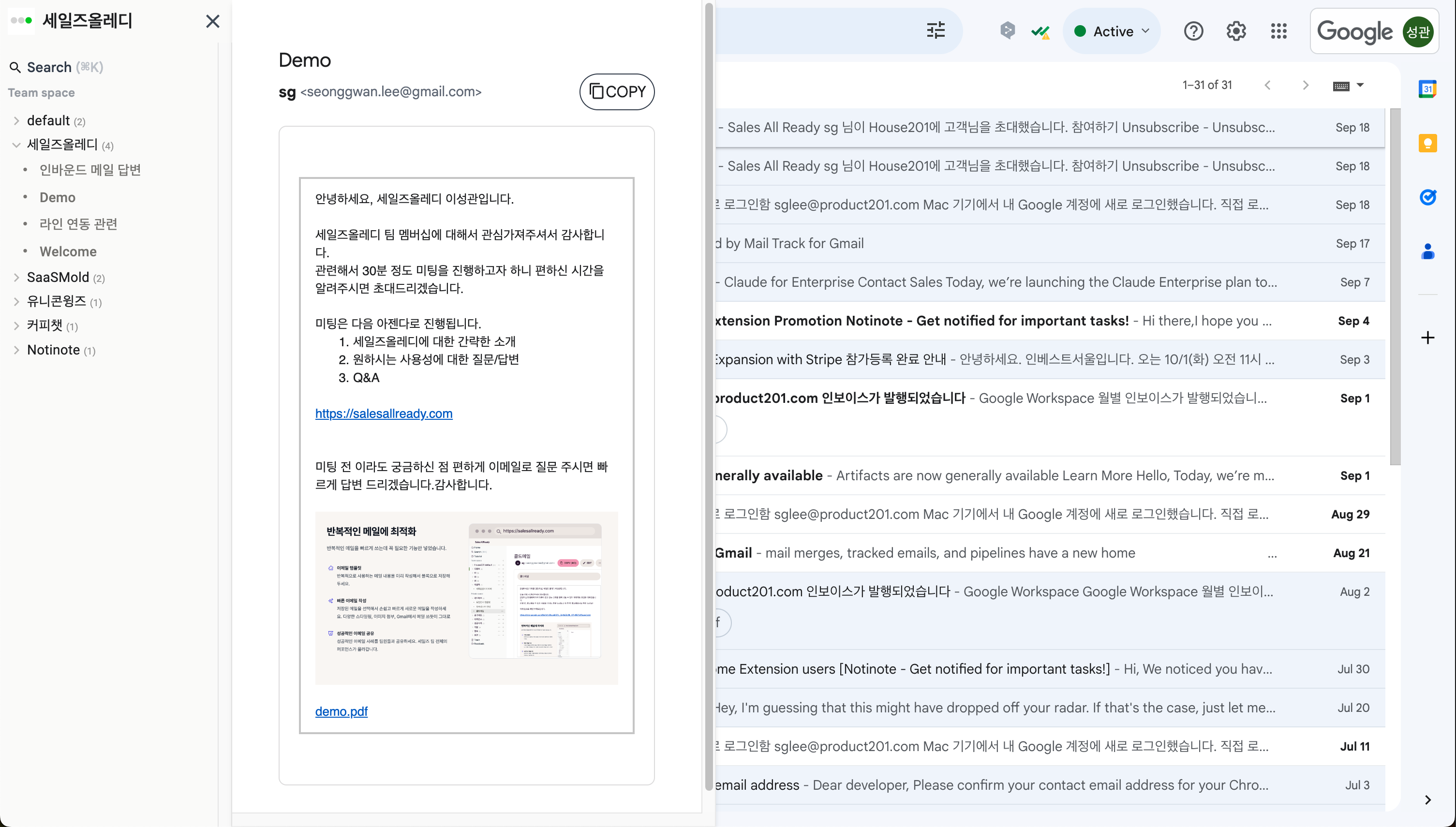The width and height of the screenshot is (1456, 827).
Task: Open the Aug 29 로그인함 email
Action: [x=1050, y=514]
